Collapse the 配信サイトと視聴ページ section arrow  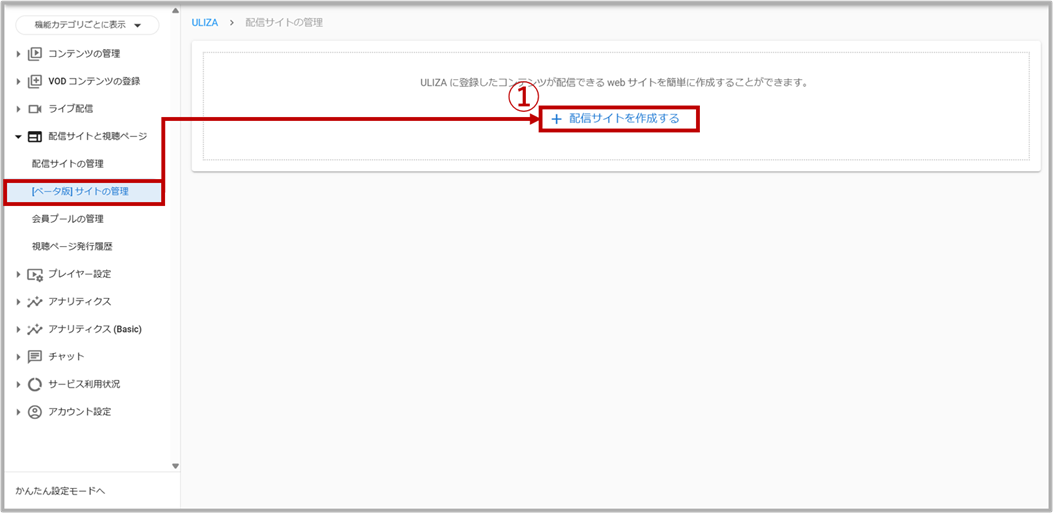(19, 136)
